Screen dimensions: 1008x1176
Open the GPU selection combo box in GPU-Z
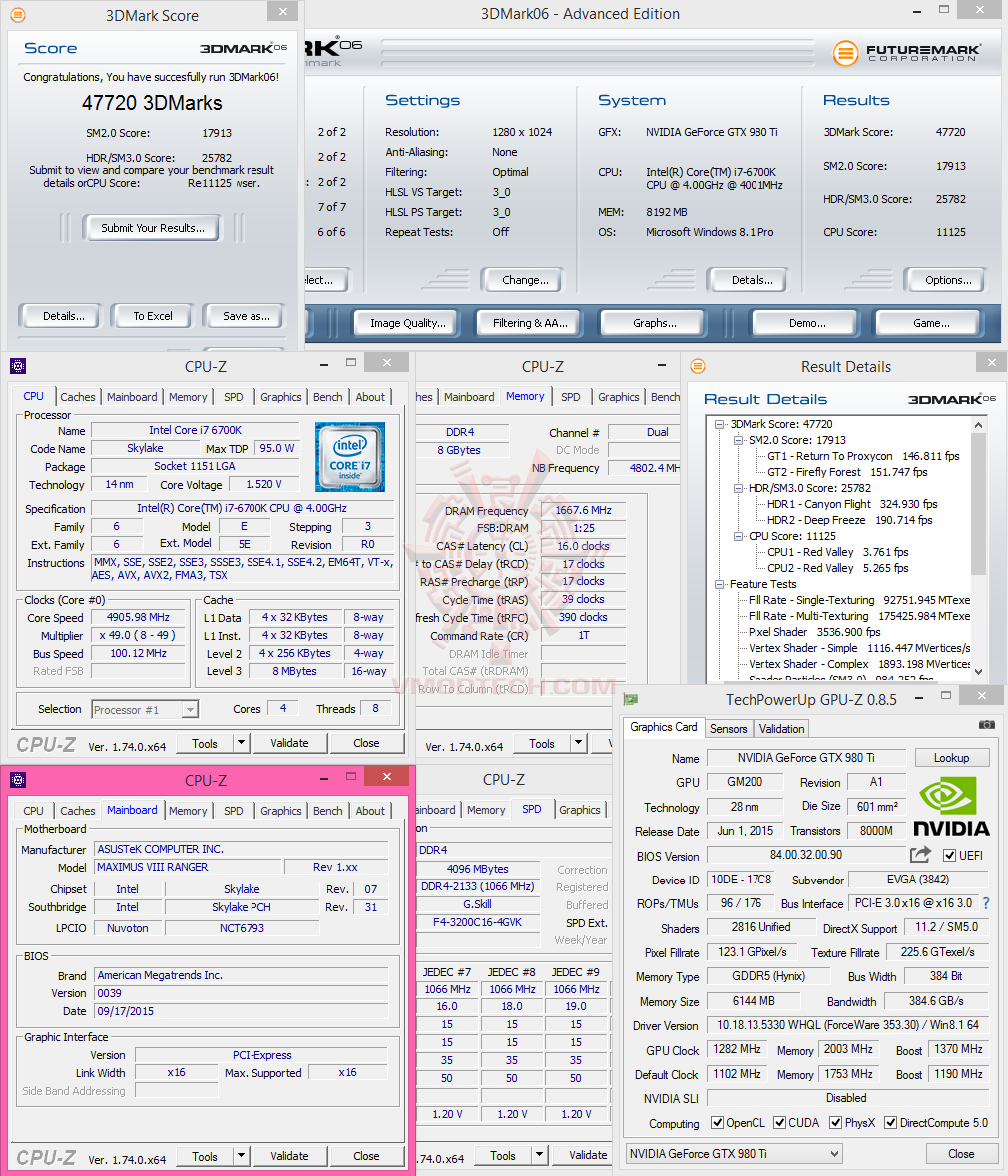tap(735, 1153)
